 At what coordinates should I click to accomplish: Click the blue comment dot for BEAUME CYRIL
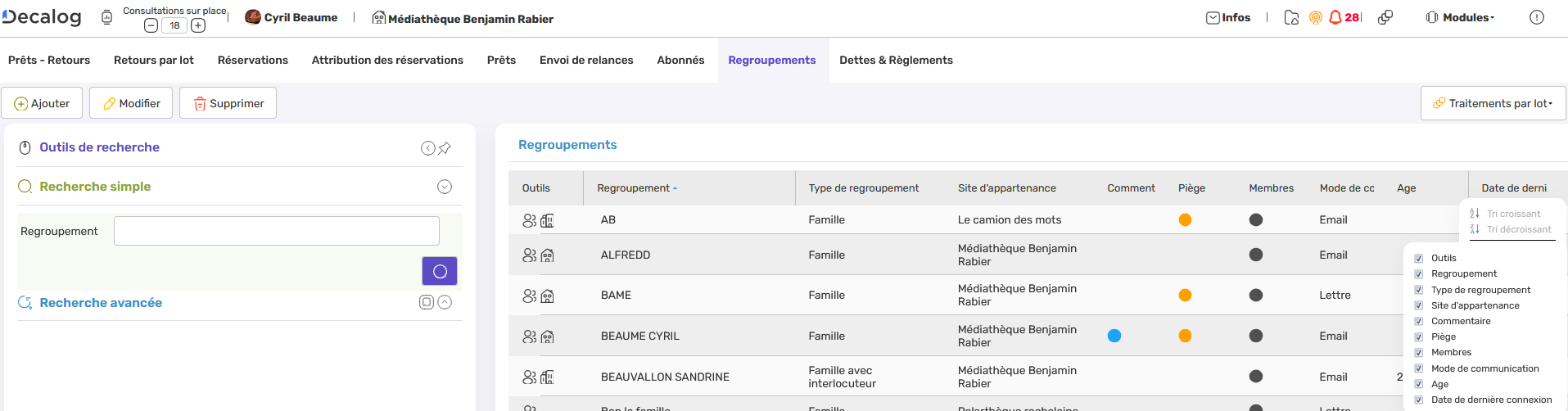pos(1114,336)
